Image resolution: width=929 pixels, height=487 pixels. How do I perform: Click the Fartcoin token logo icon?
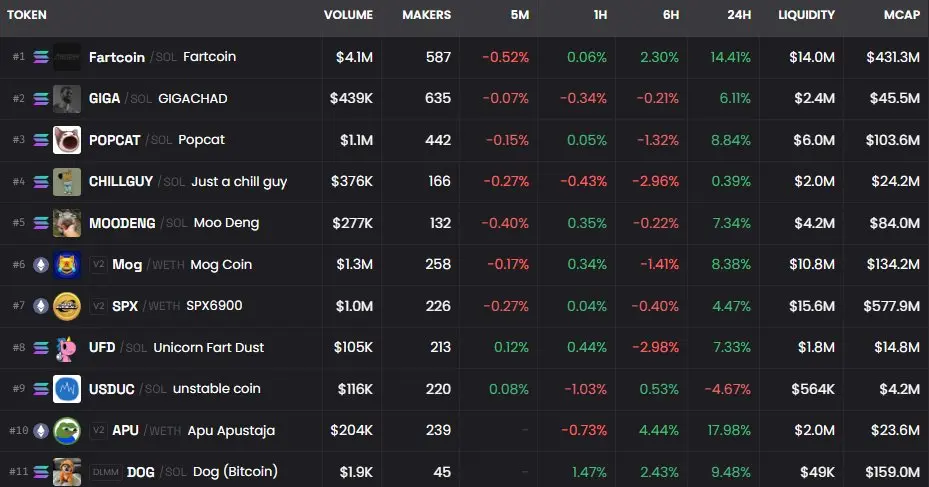click(x=67, y=57)
